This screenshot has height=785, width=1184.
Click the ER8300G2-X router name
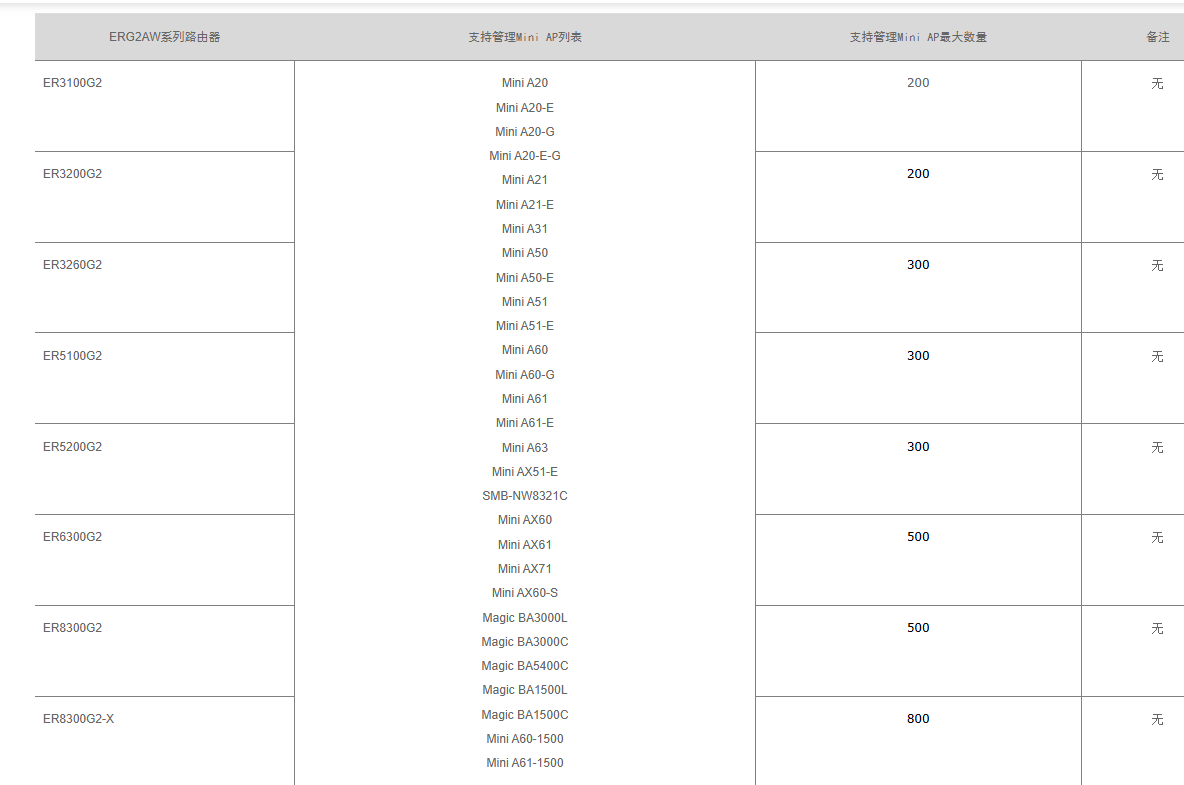click(x=78, y=719)
